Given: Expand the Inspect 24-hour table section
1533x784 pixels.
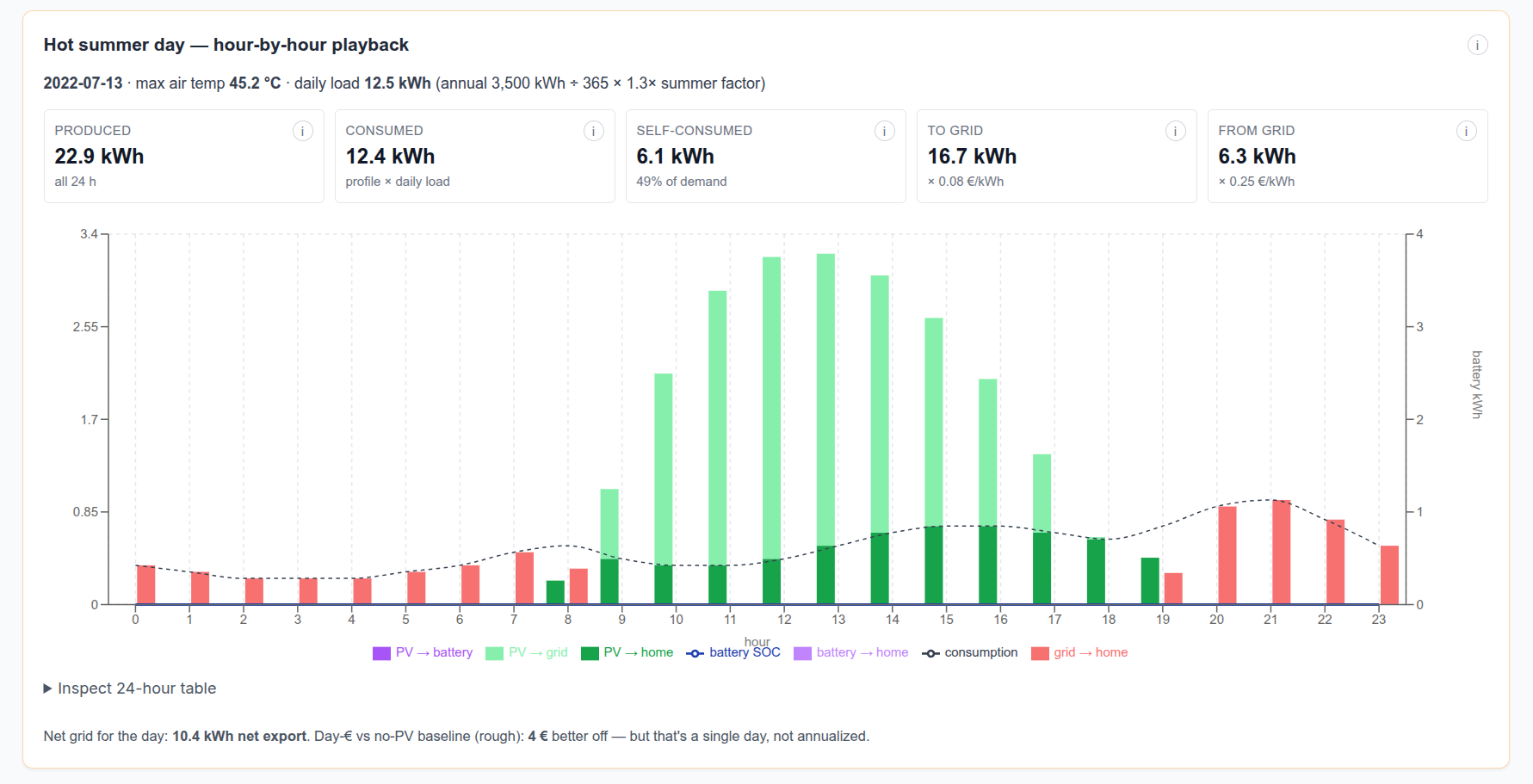Looking at the screenshot, I should [130, 688].
